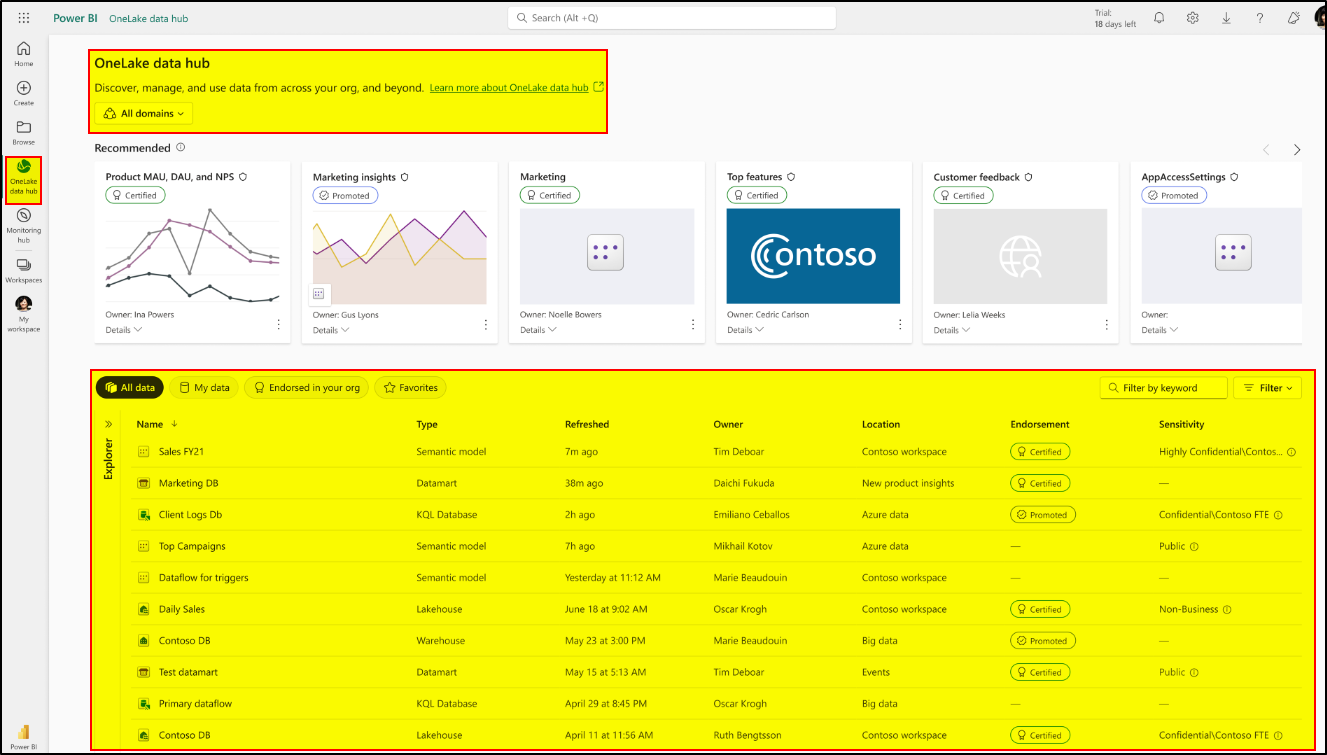
Task: Open notifications bell icon
Action: point(1159,18)
